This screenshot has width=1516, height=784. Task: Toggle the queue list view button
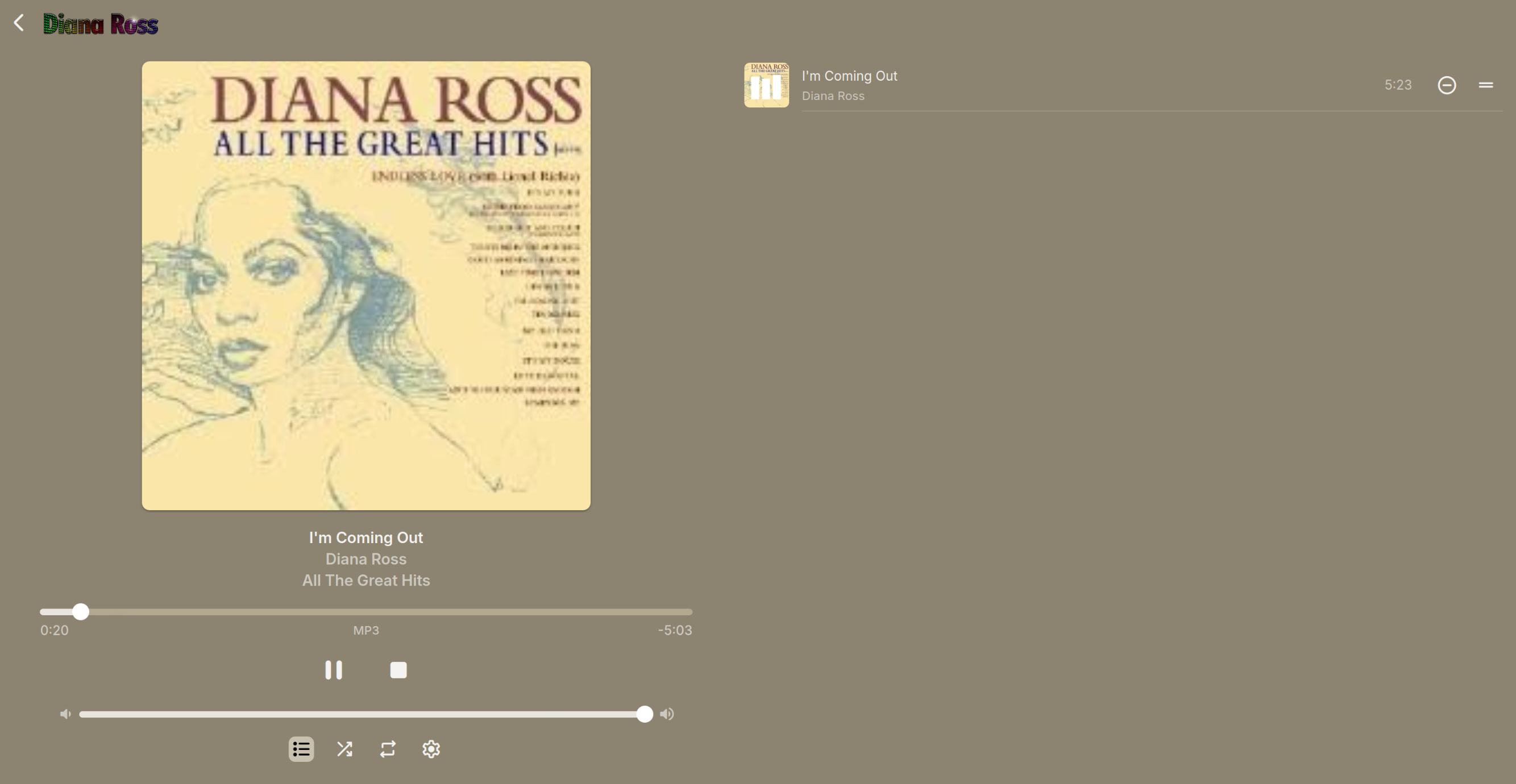301,749
